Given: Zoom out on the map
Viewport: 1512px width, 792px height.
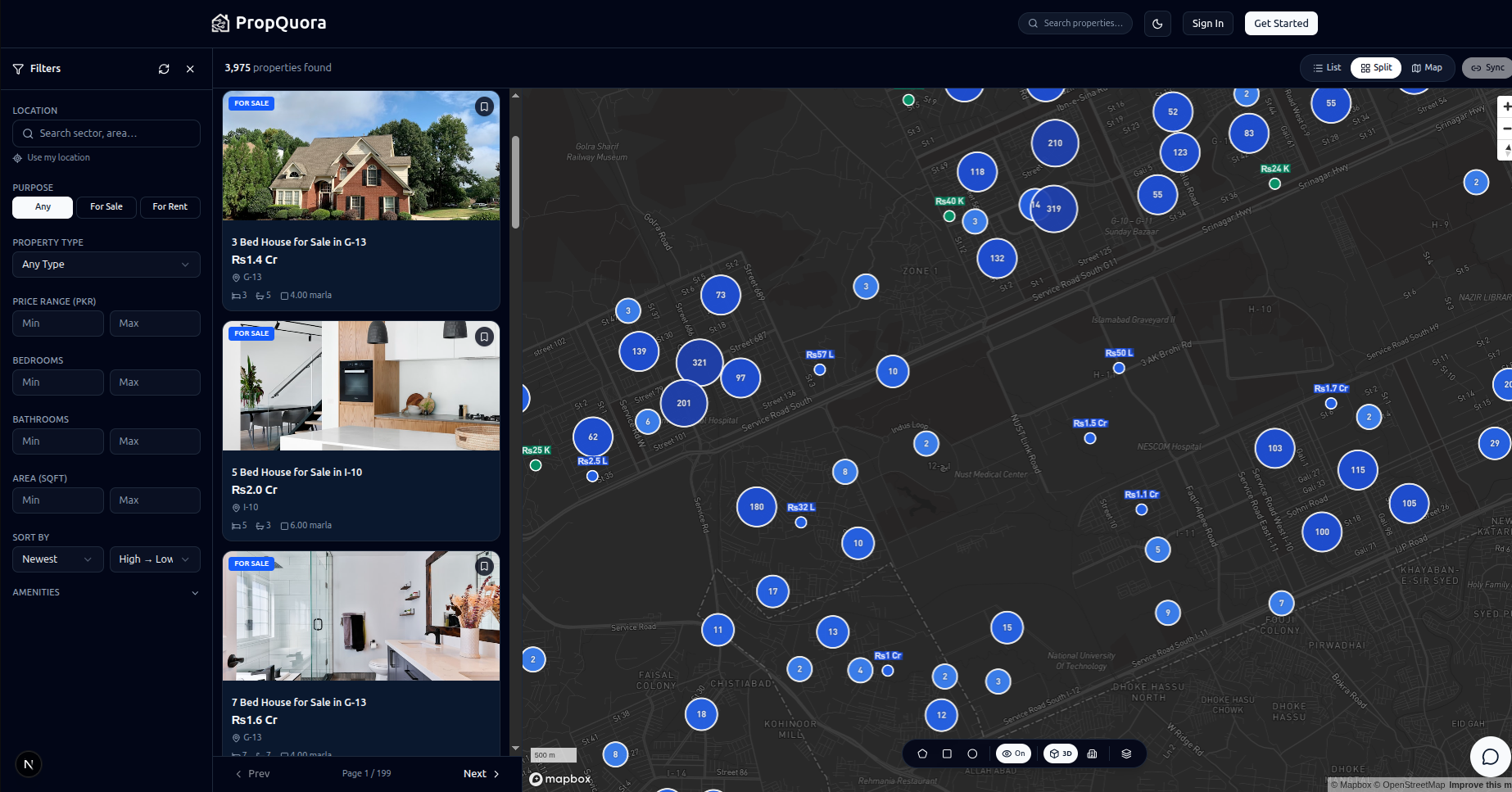Looking at the screenshot, I should (1505, 129).
